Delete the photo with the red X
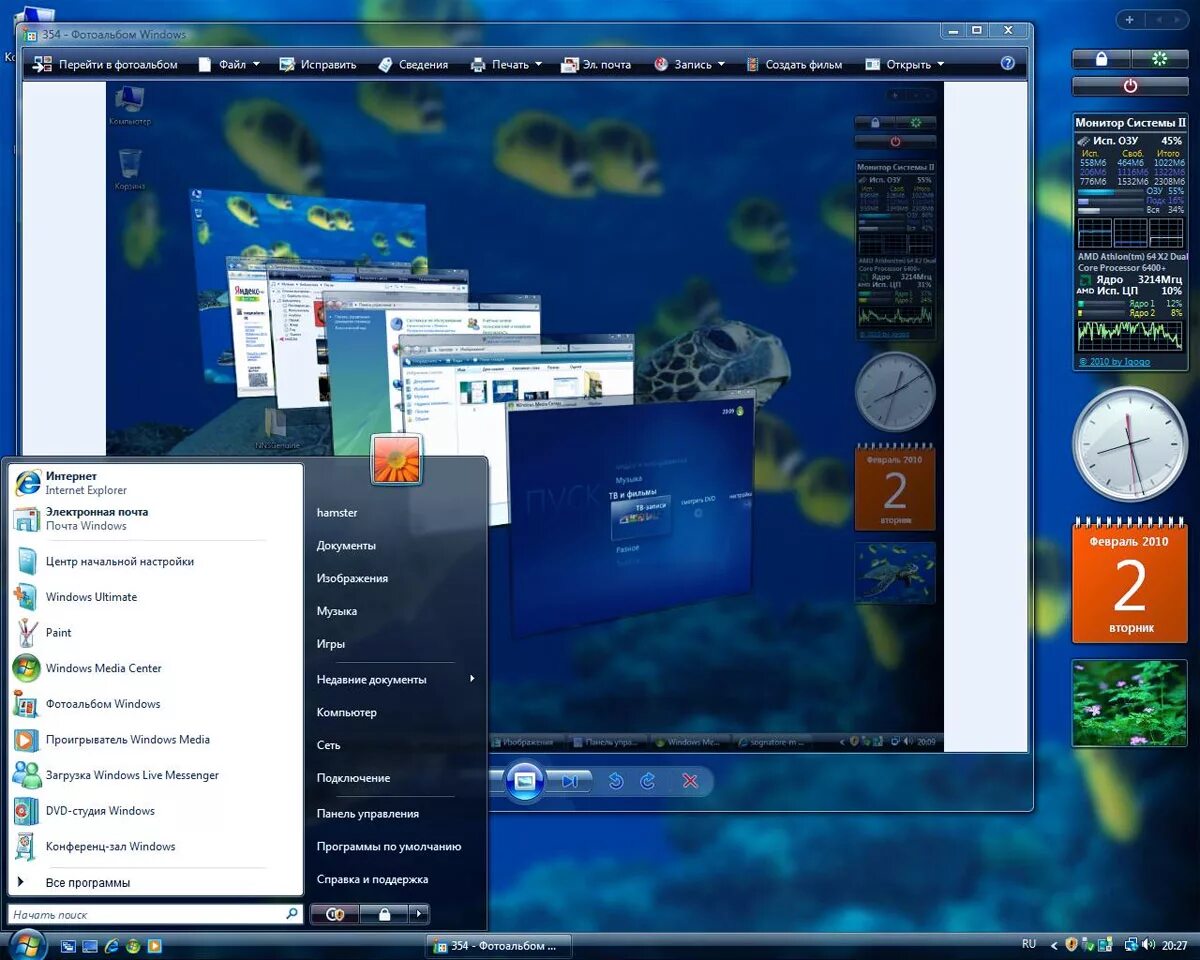This screenshot has height=960, width=1200. click(690, 783)
